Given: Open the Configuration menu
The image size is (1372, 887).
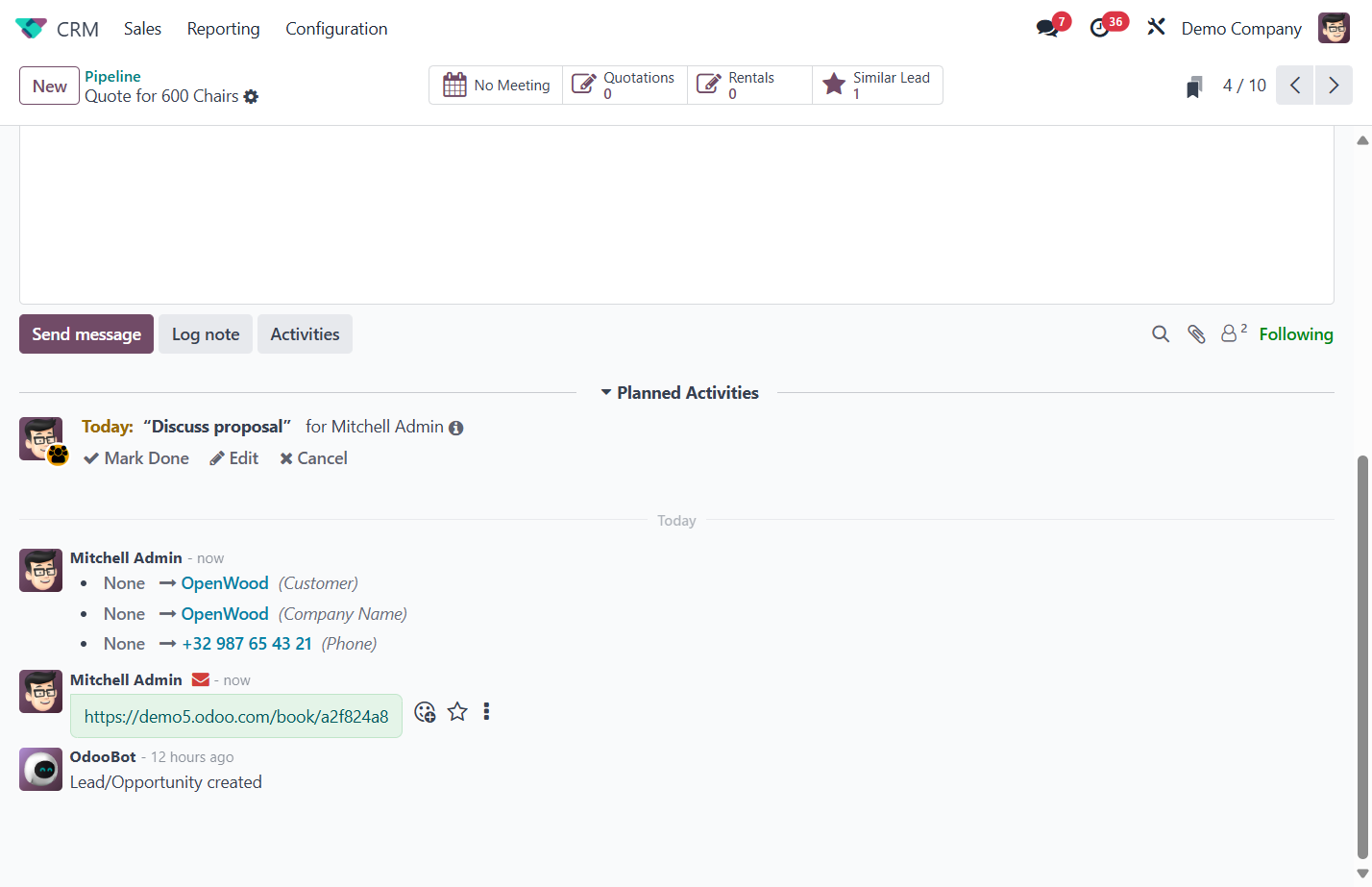Looking at the screenshot, I should pos(336,29).
